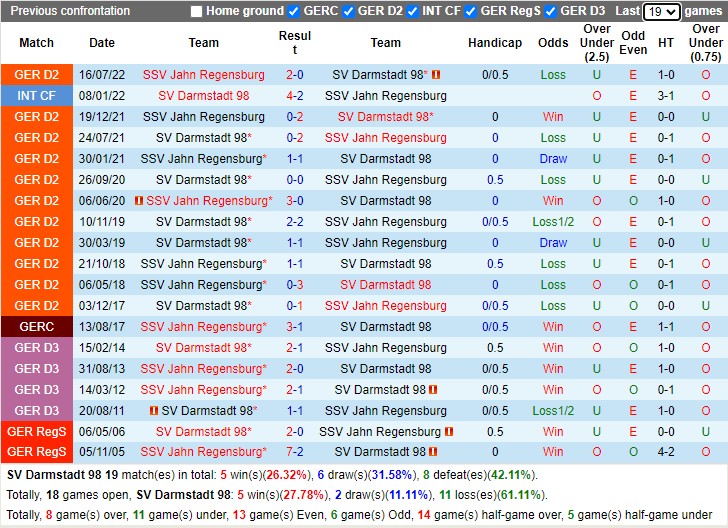Click the Over Under (2.5) column header

[x=597, y=43]
